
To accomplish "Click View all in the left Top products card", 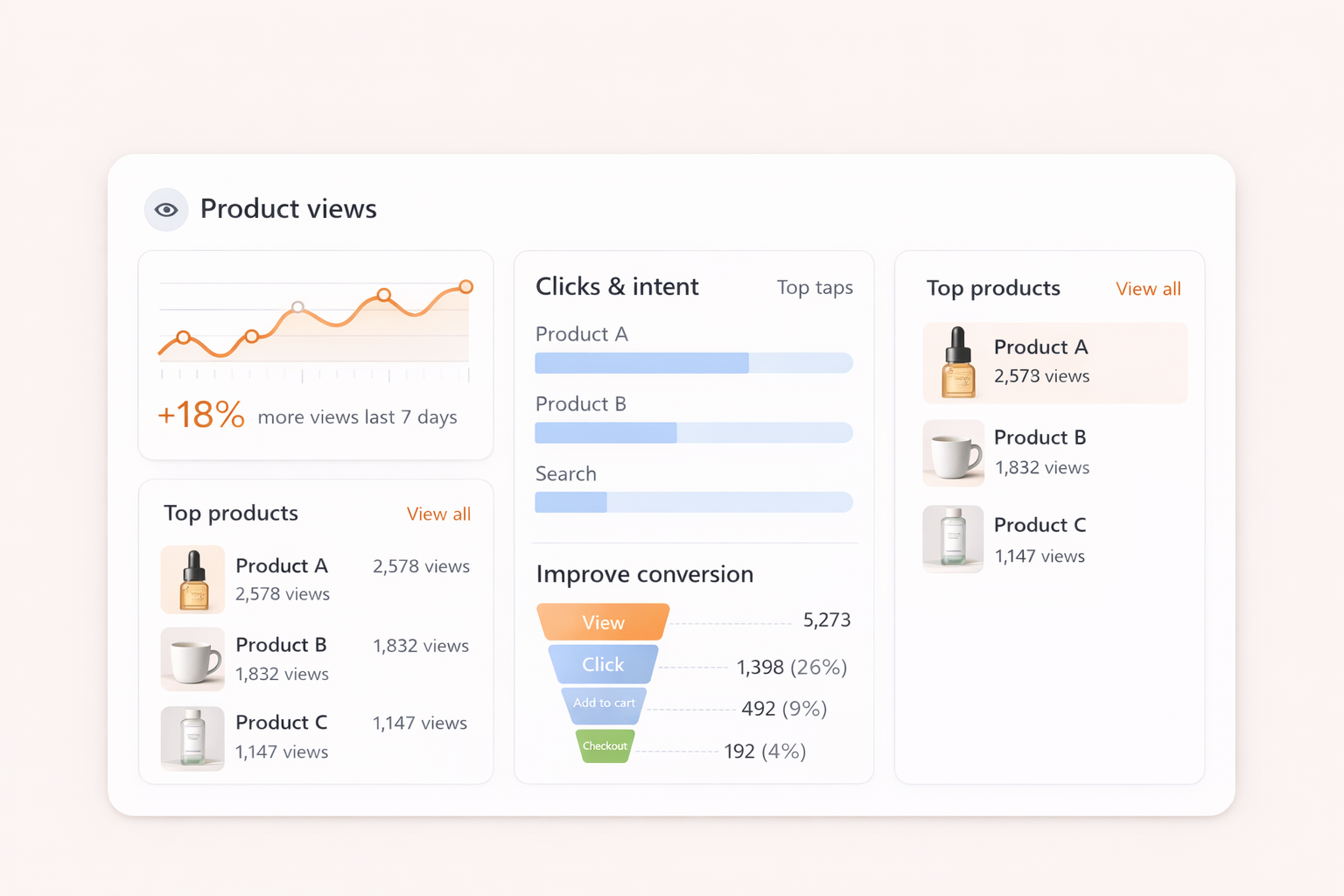I will click(438, 514).
